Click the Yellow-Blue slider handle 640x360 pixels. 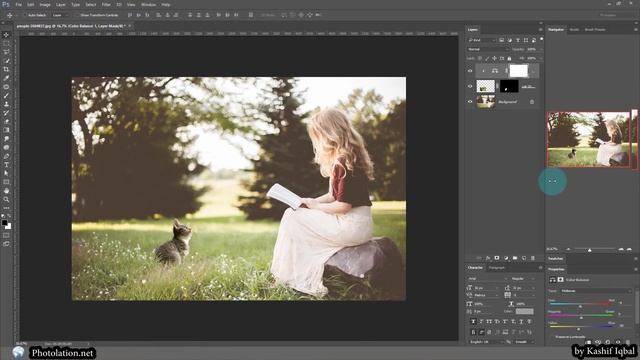pos(578,329)
